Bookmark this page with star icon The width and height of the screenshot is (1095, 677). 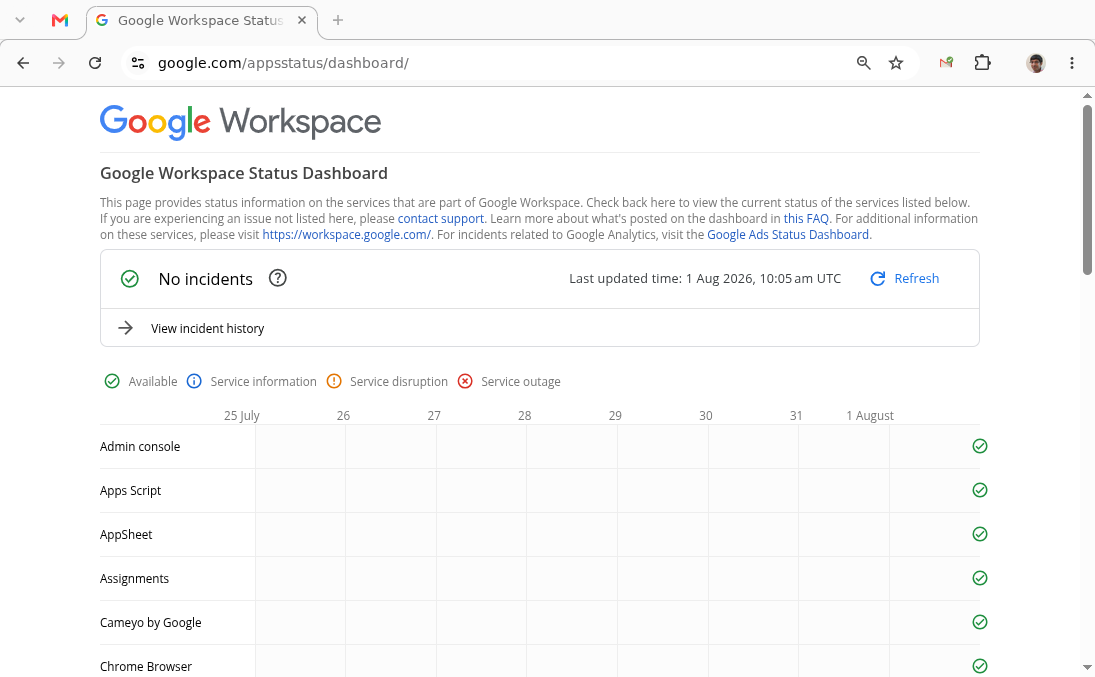[896, 63]
